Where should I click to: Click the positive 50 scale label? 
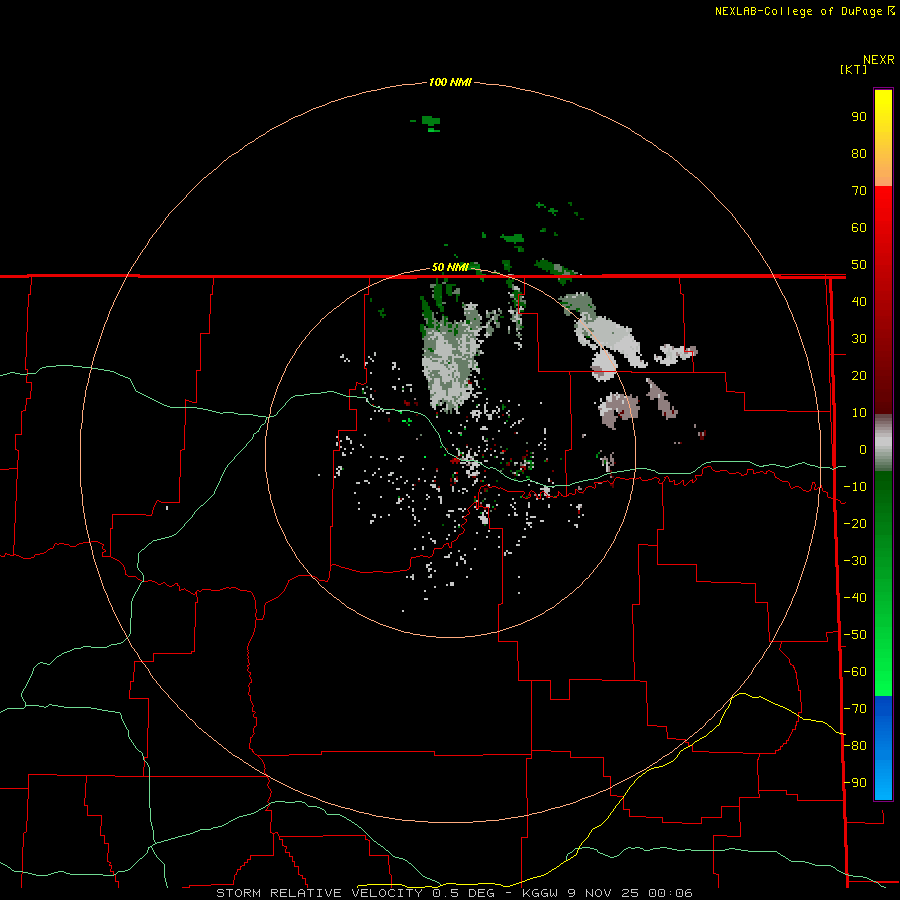[x=859, y=265]
